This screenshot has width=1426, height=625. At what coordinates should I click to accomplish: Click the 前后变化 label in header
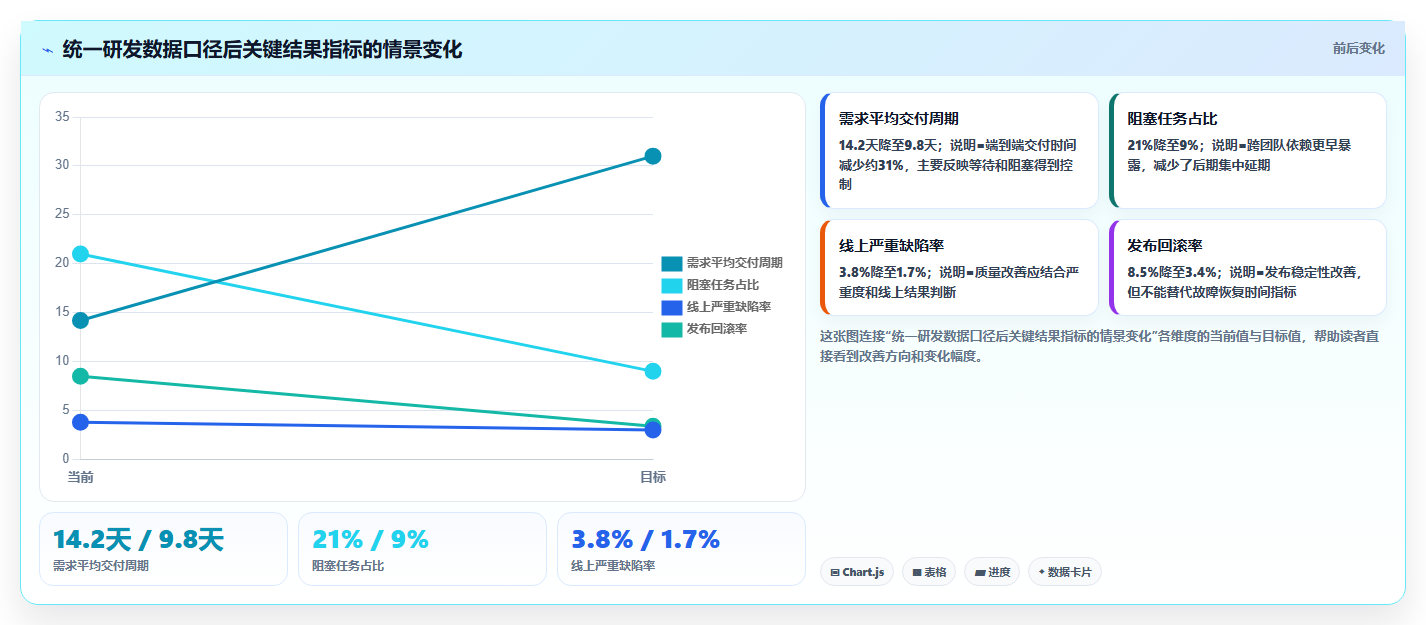1358,48
